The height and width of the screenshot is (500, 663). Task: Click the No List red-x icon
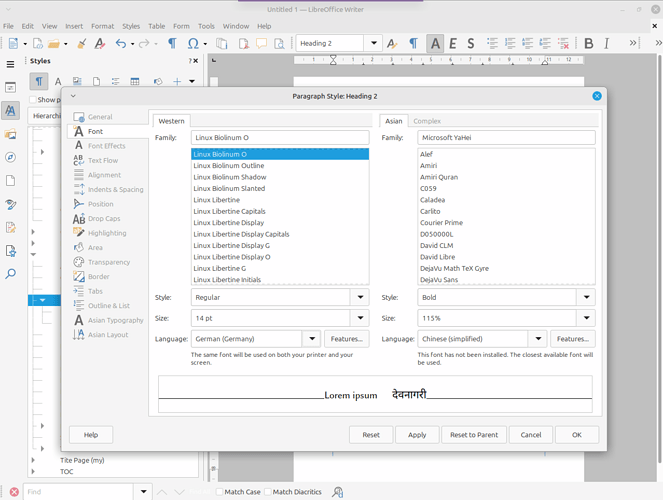click(563, 43)
